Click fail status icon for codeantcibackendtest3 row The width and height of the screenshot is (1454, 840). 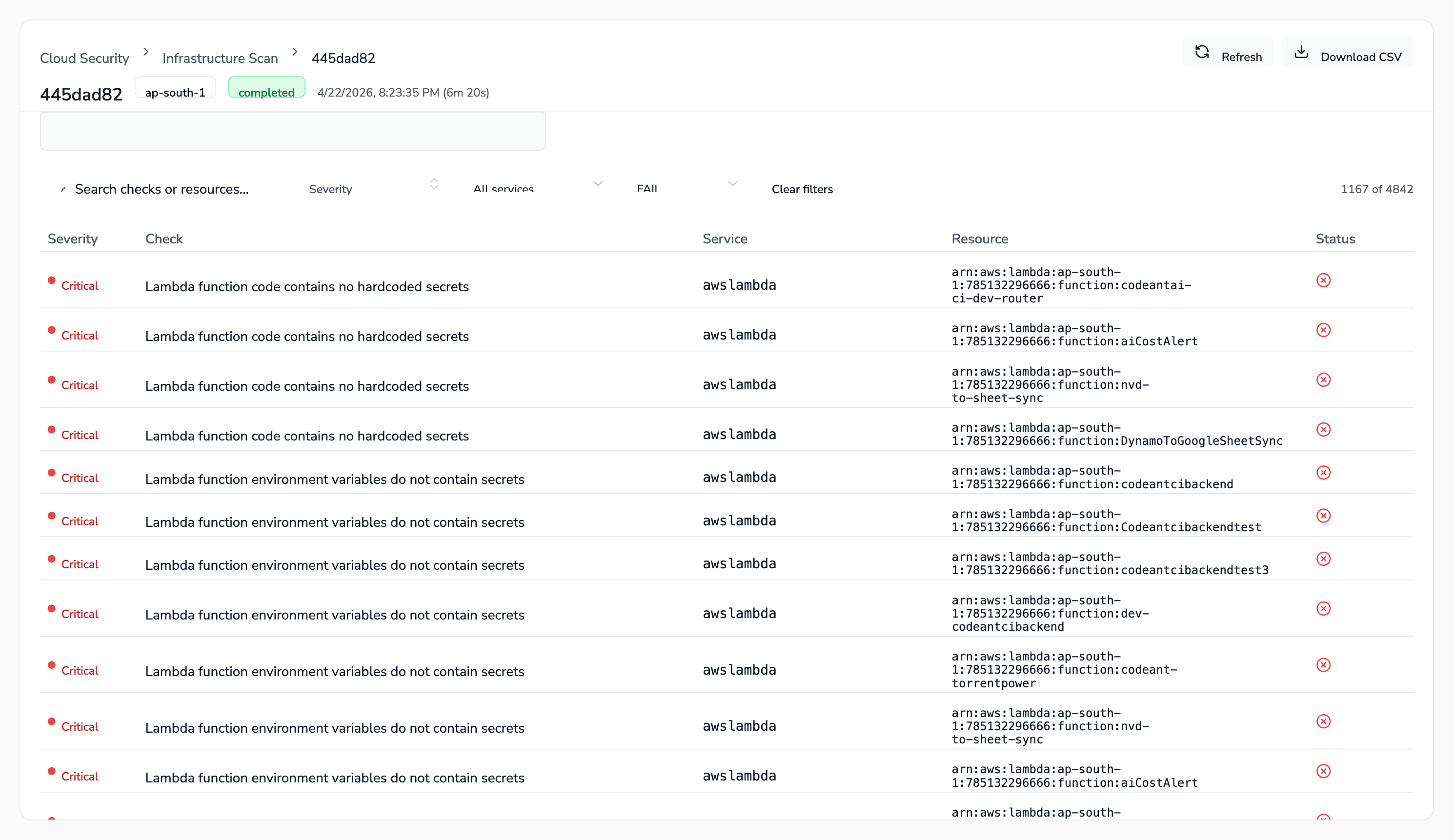coord(1323,559)
